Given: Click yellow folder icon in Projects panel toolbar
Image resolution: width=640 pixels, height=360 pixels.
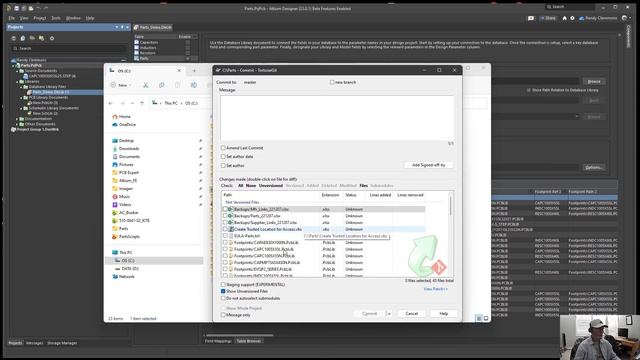Looking at the screenshot, I should click(x=41, y=38).
